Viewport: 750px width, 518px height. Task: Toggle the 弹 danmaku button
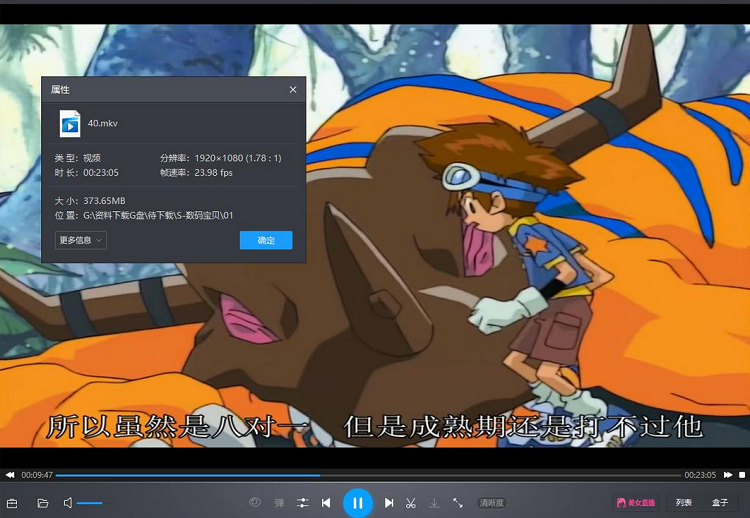pyautogui.click(x=279, y=502)
